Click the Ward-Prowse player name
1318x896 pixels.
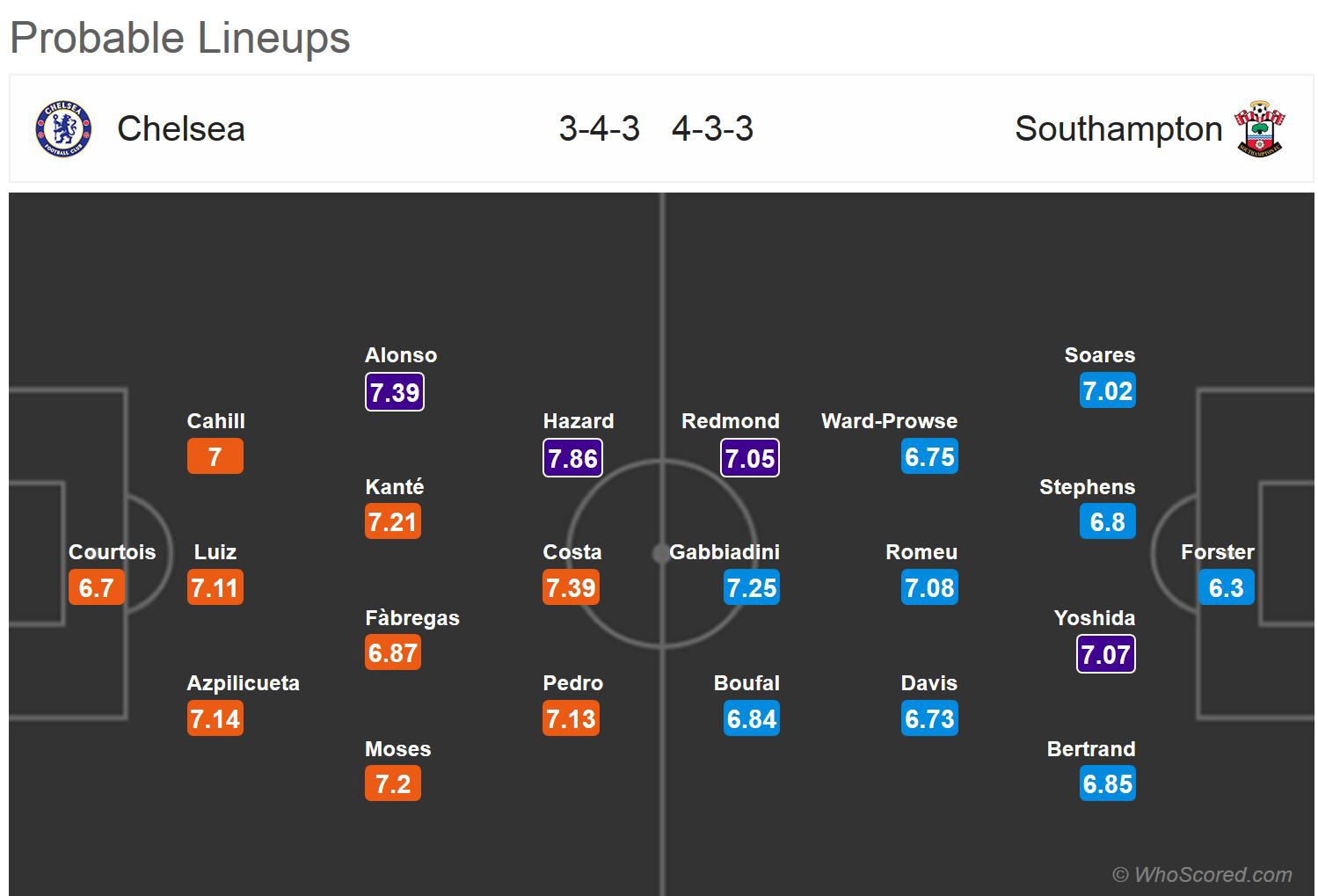pos(889,421)
